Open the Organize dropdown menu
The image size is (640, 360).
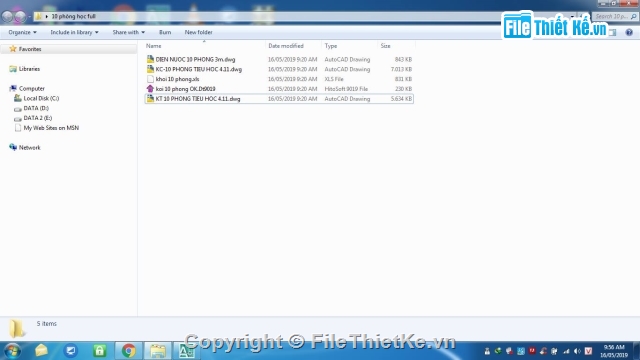pyautogui.click(x=22, y=32)
